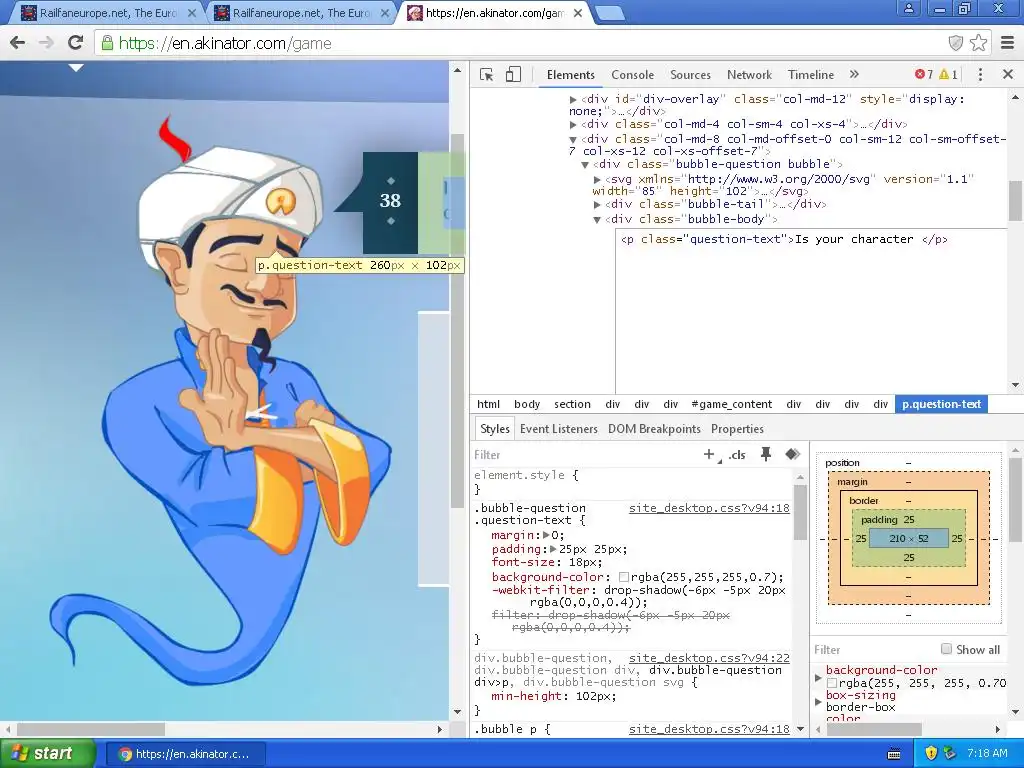Bookmark this page with the star icon
1024x768 pixels.
pyautogui.click(x=978, y=43)
